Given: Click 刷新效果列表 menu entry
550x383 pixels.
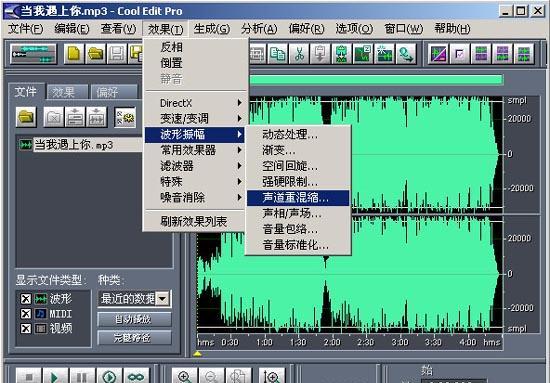Looking at the screenshot, I should 194,221.
